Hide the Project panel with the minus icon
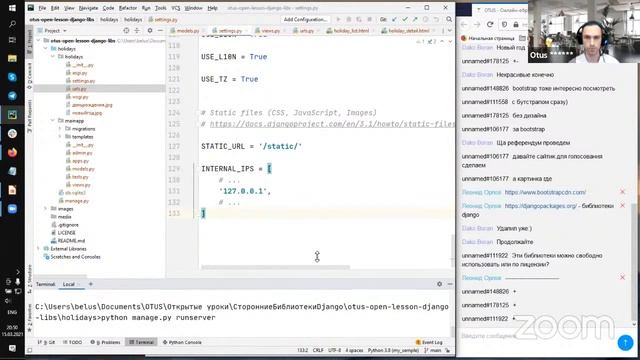The height and width of the screenshot is (360, 640). pos(160,31)
